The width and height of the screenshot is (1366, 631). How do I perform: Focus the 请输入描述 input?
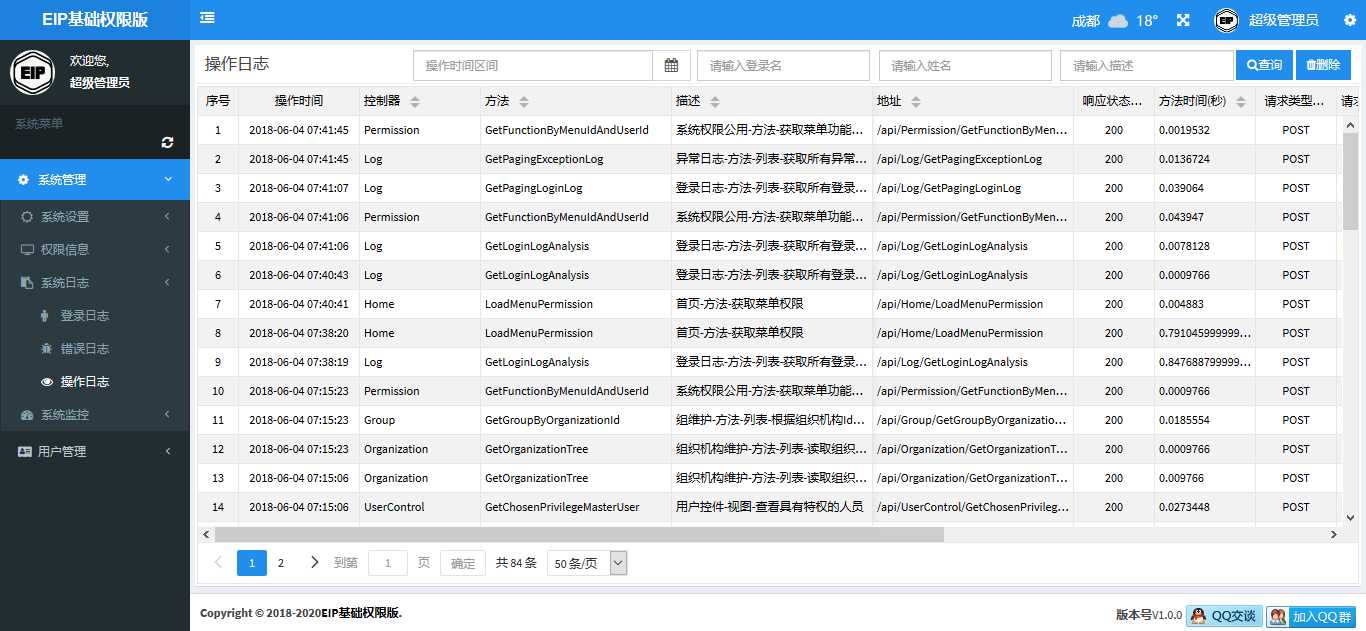[x=1146, y=65]
